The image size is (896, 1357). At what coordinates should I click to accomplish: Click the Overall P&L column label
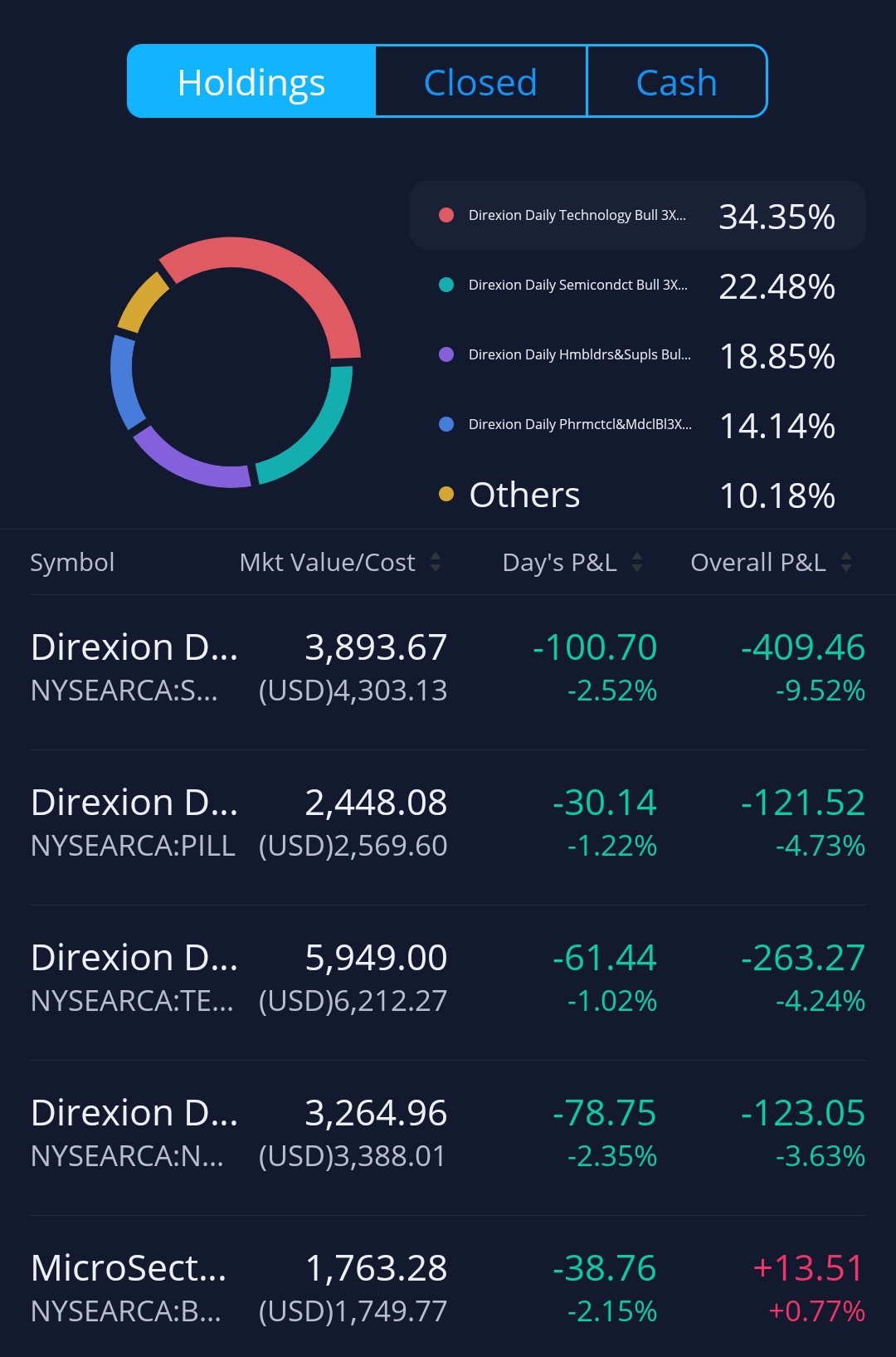(x=758, y=563)
